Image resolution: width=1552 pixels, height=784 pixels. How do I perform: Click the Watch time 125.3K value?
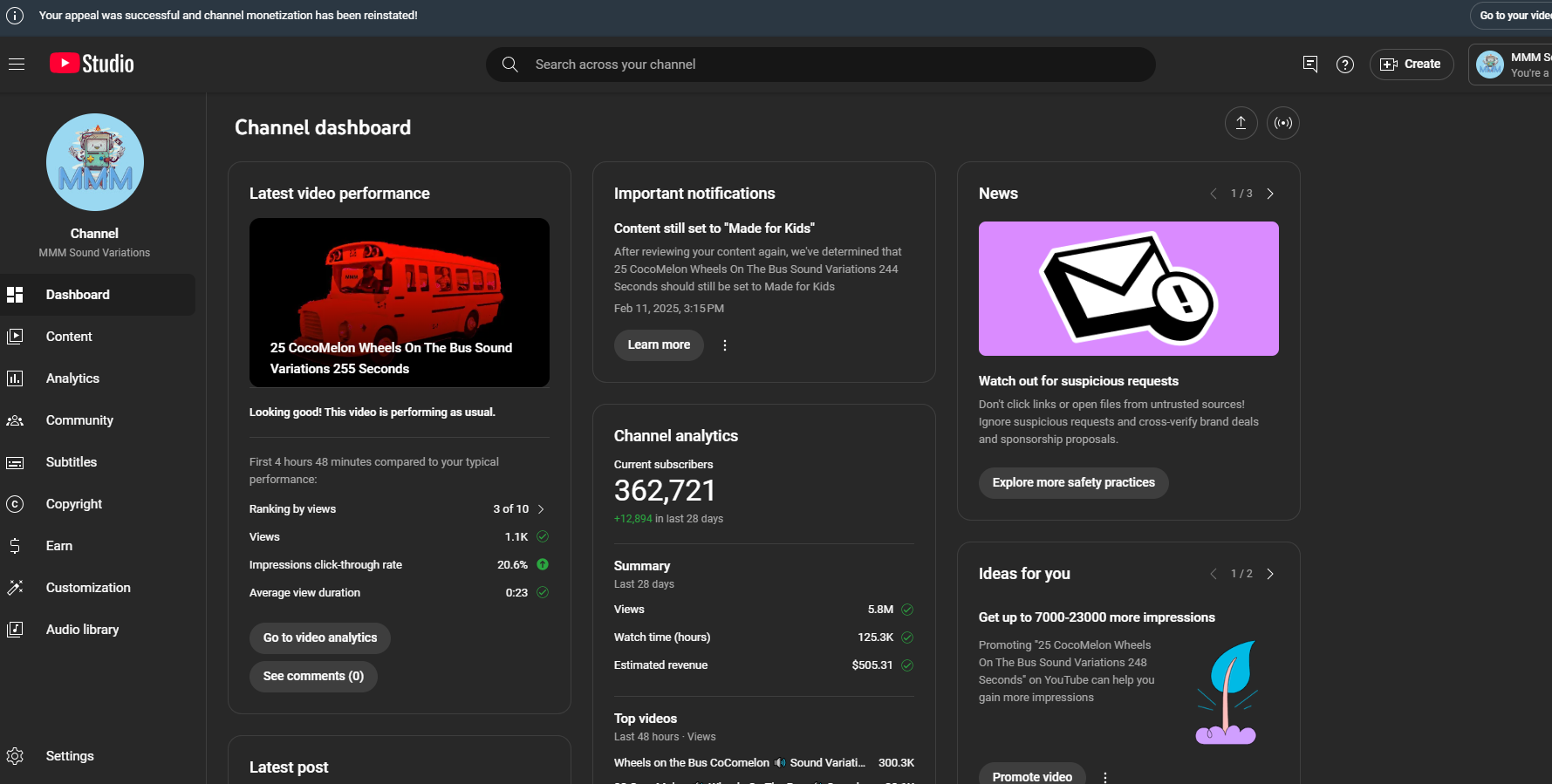pyautogui.click(x=875, y=637)
